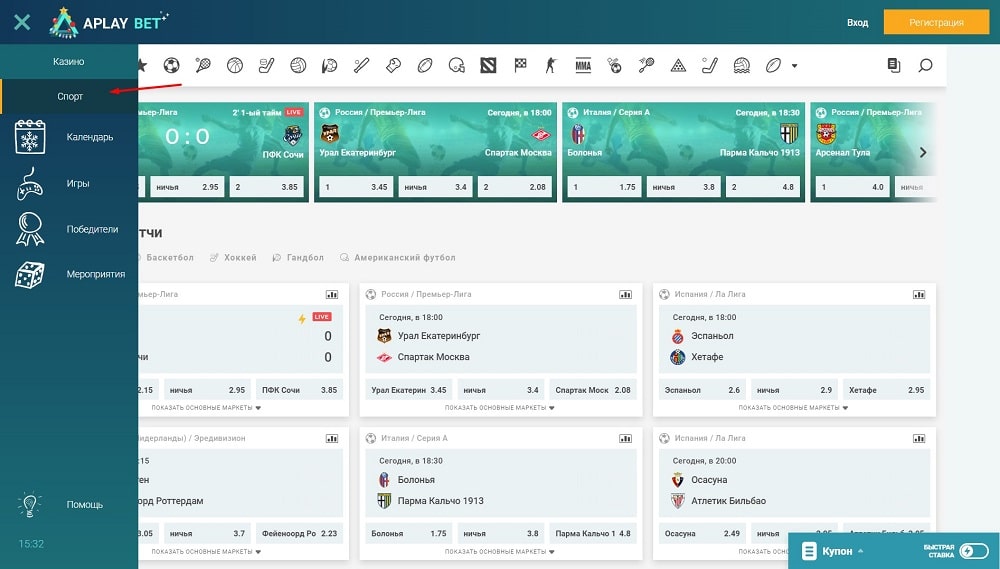Select the Dota 2 esports icon
Image resolution: width=1000 pixels, height=569 pixels.
click(x=488, y=65)
